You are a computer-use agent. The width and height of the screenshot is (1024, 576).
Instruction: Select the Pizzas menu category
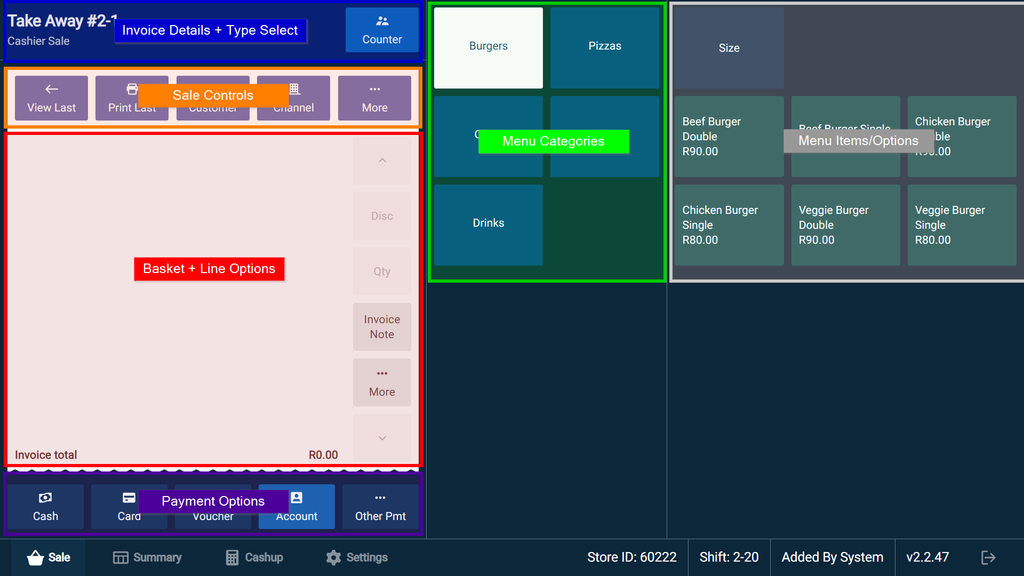[x=605, y=48]
